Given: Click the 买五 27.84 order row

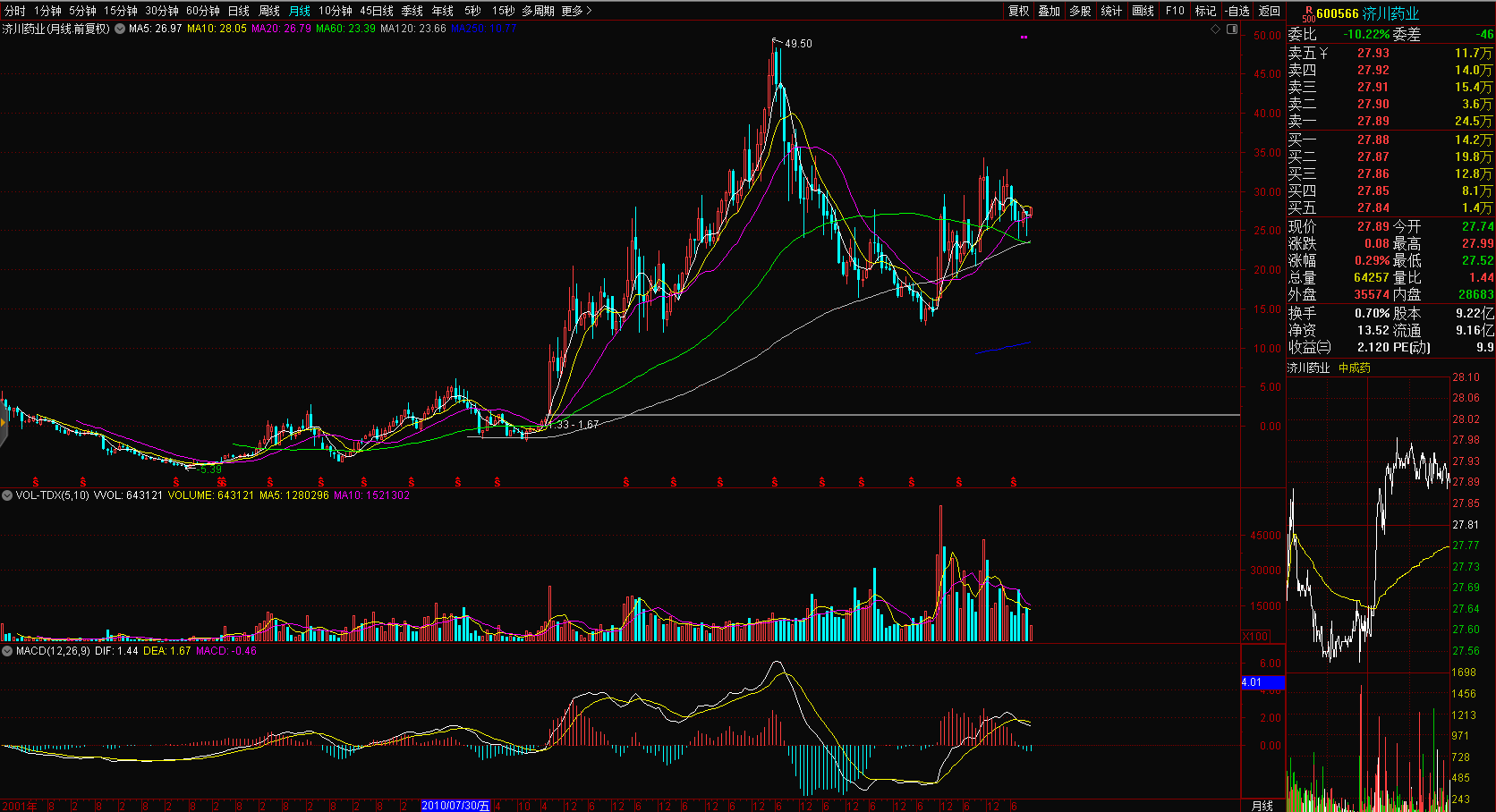Looking at the screenshot, I should point(1390,207).
